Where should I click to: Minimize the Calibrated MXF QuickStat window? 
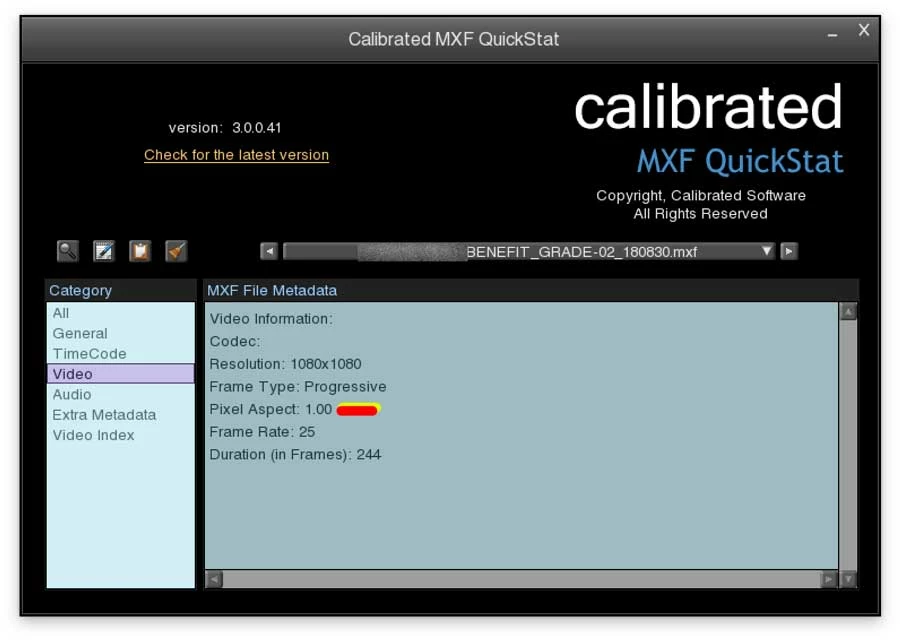pyautogui.click(x=832, y=35)
